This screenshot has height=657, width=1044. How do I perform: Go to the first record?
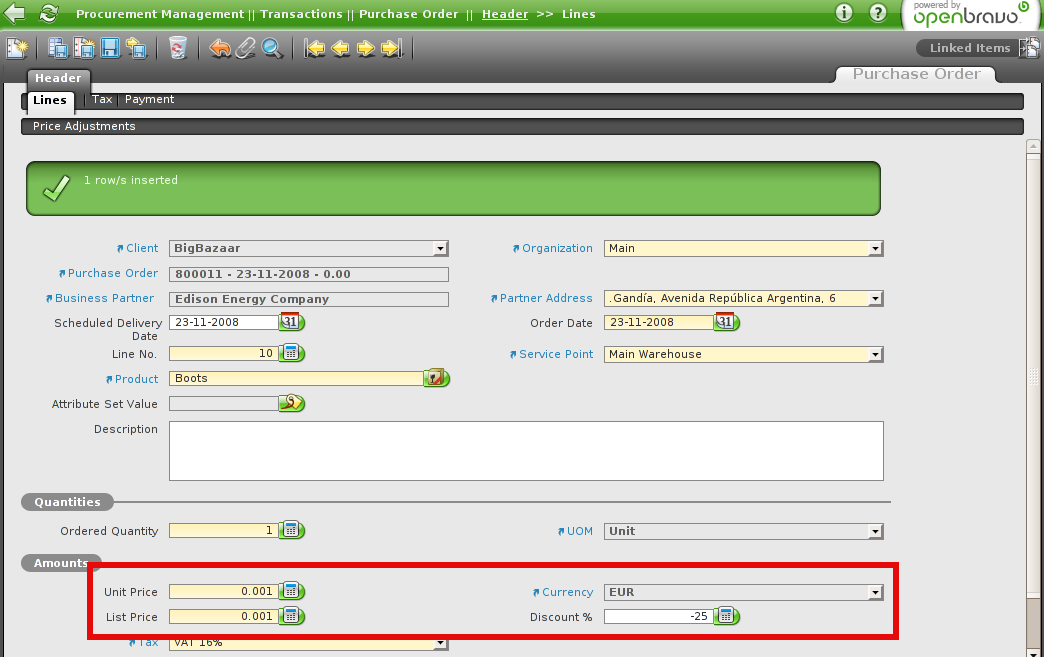click(315, 48)
